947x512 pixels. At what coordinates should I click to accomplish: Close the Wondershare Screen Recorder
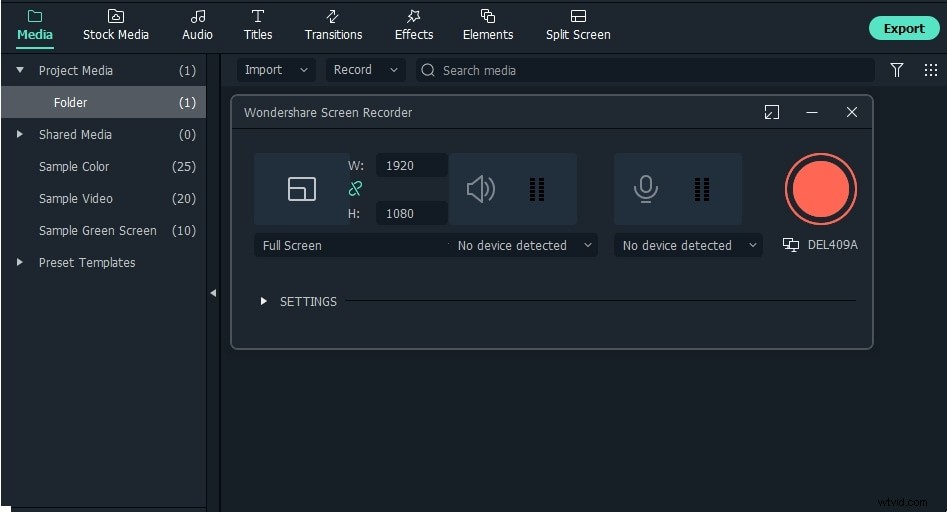[852, 112]
